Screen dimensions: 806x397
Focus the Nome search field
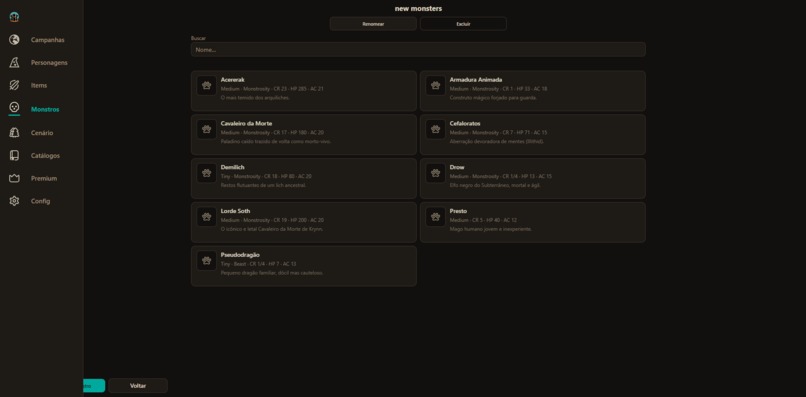pos(418,49)
